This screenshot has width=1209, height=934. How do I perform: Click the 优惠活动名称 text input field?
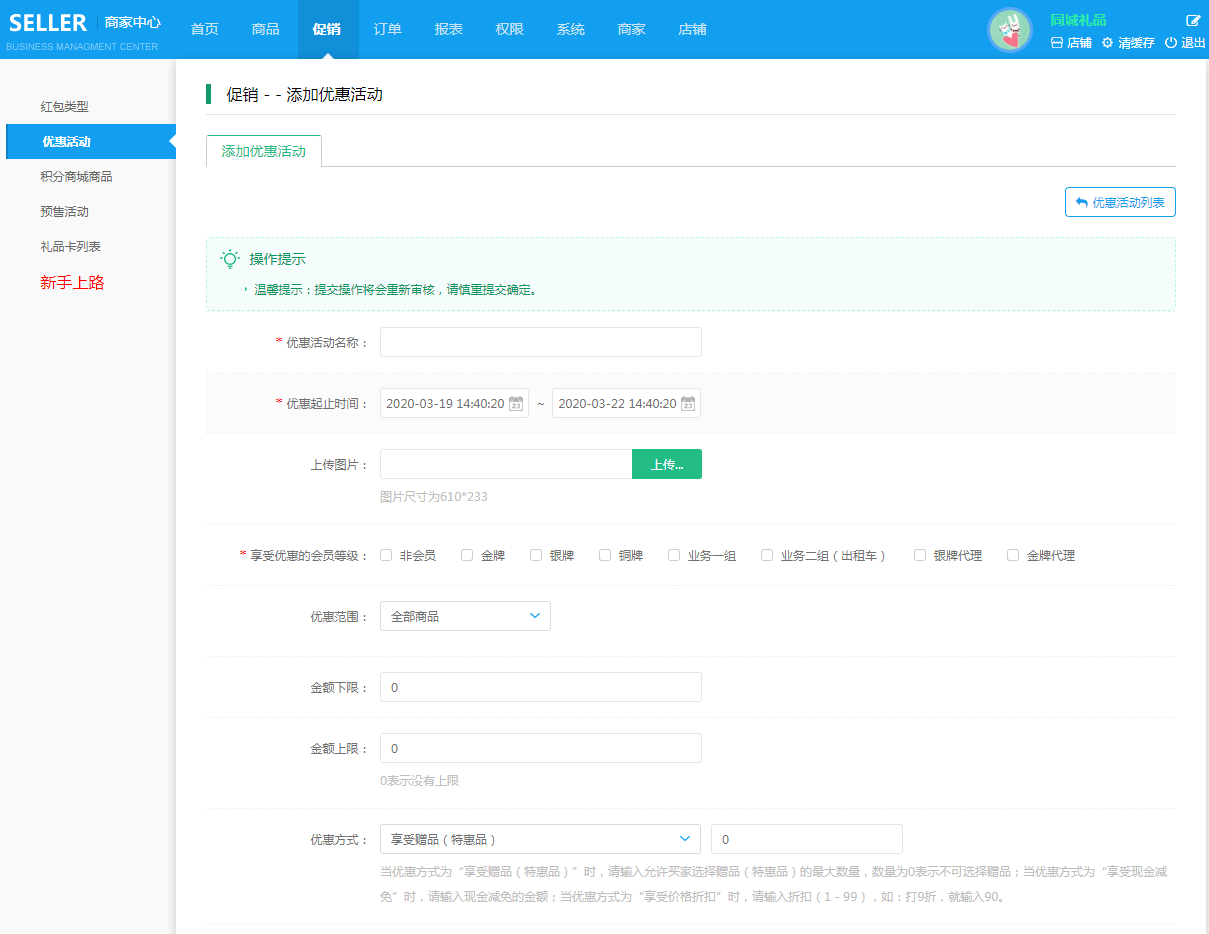point(540,342)
